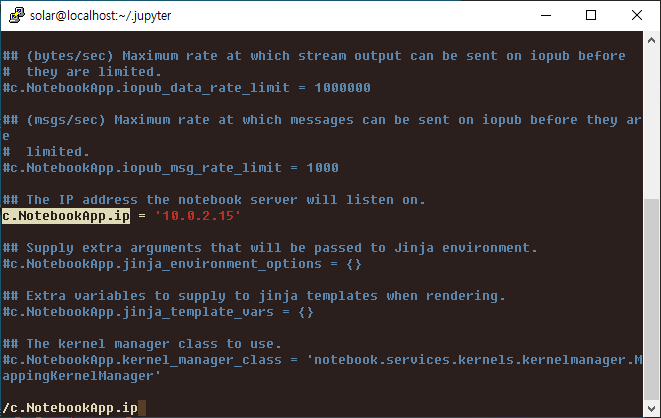Screen dimensions: 661x418
Task: Click the '## The IP address' comment line
Action: tap(214, 200)
